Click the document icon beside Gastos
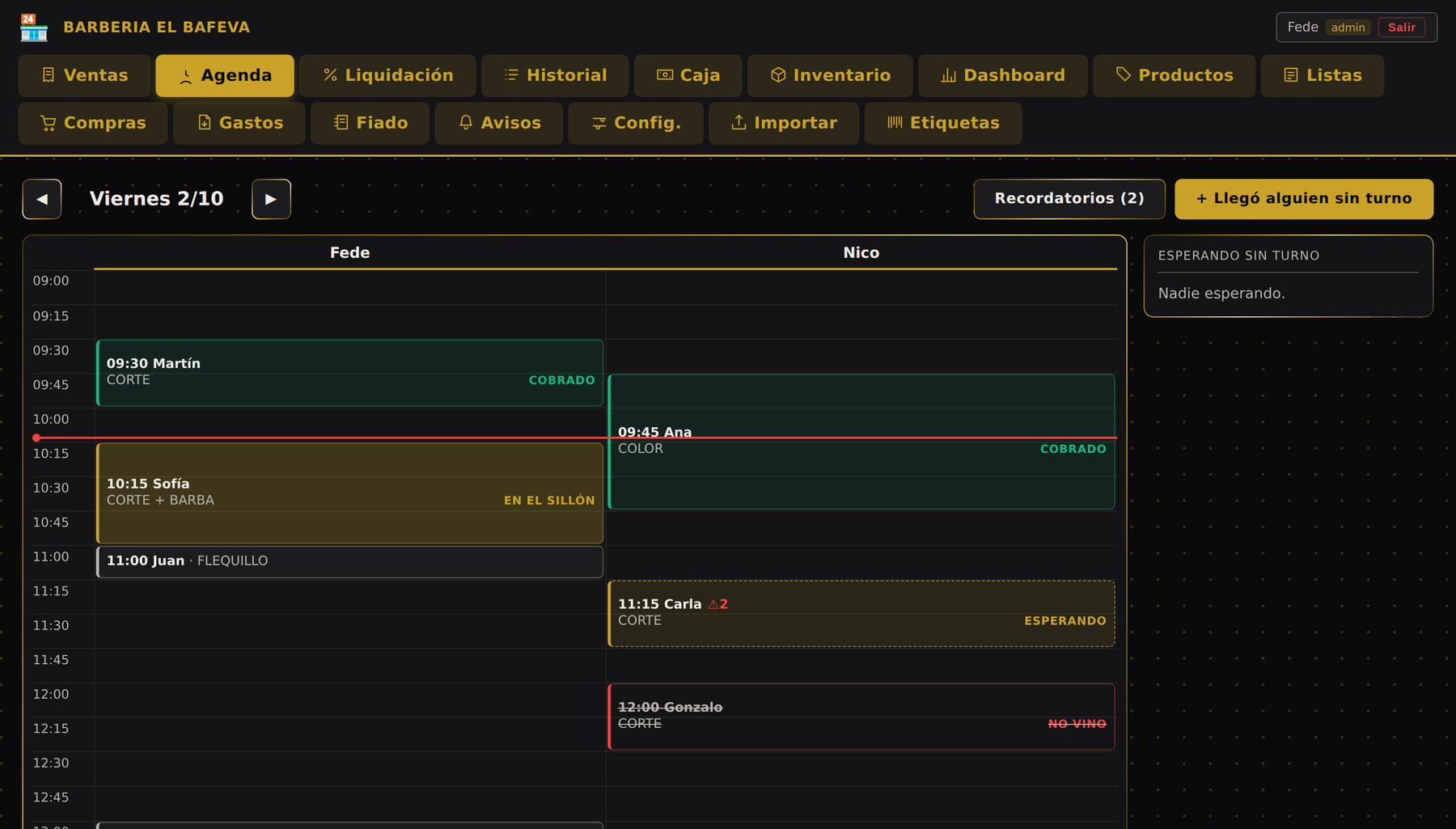The width and height of the screenshot is (1456, 829). click(x=204, y=123)
